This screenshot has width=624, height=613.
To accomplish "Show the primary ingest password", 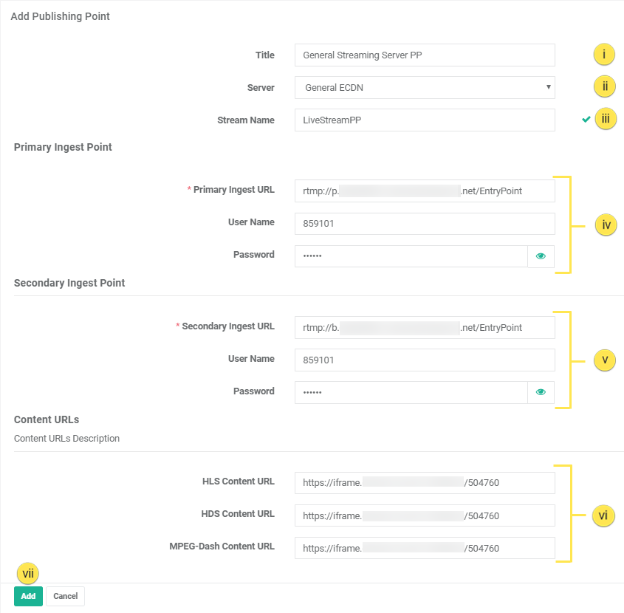I will click(541, 256).
